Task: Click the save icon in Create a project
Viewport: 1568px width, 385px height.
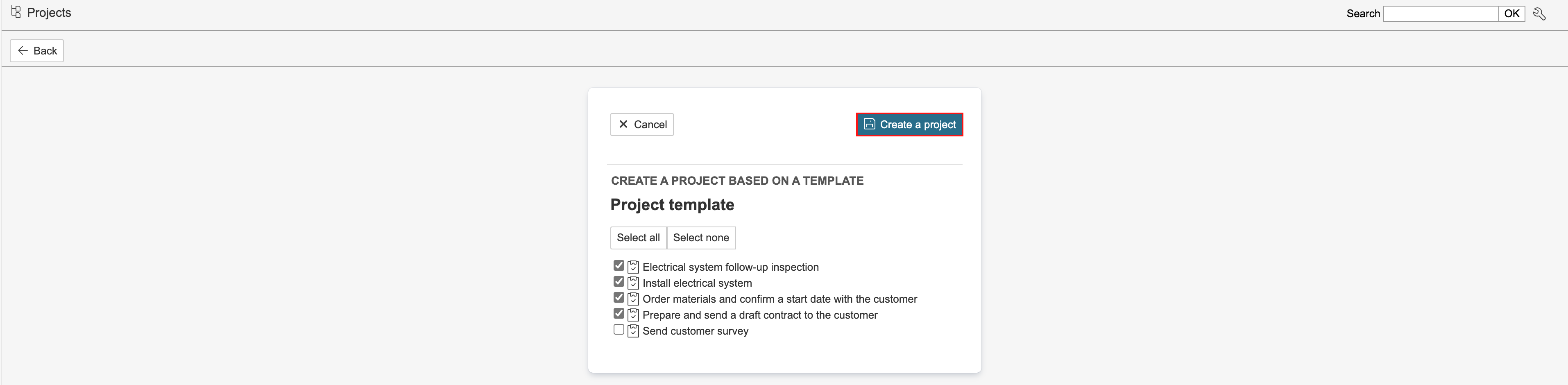Action: click(x=869, y=124)
